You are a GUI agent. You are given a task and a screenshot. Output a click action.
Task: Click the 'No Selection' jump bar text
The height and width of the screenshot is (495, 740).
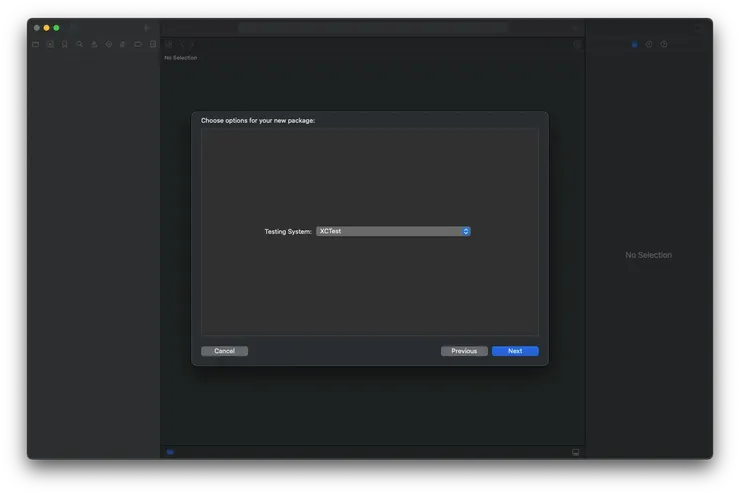click(180, 58)
